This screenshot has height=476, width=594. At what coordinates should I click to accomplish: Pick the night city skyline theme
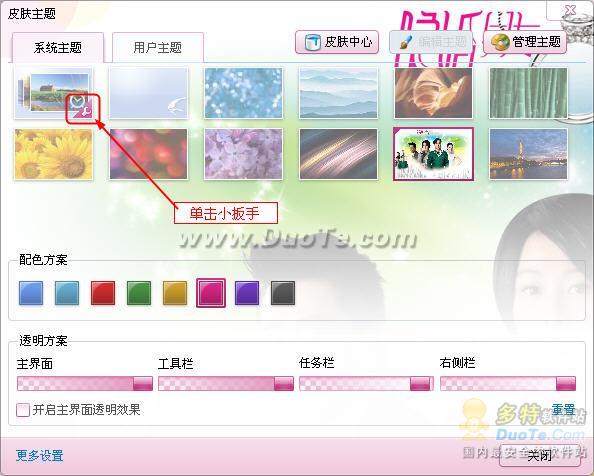click(528, 154)
